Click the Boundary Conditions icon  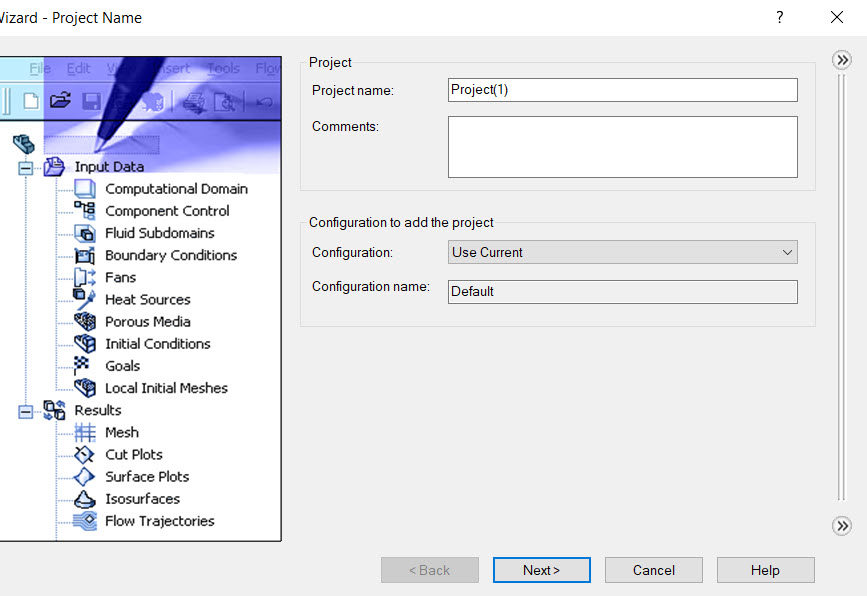click(x=85, y=255)
